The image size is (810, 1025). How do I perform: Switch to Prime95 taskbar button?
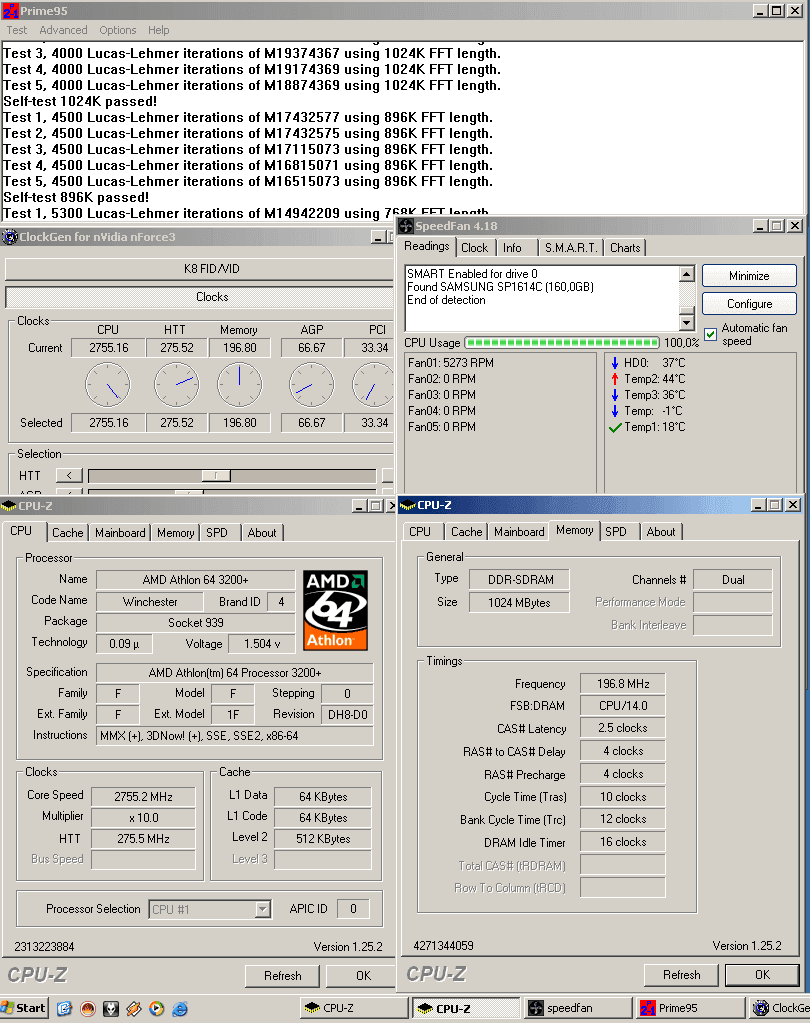click(691, 1008)
